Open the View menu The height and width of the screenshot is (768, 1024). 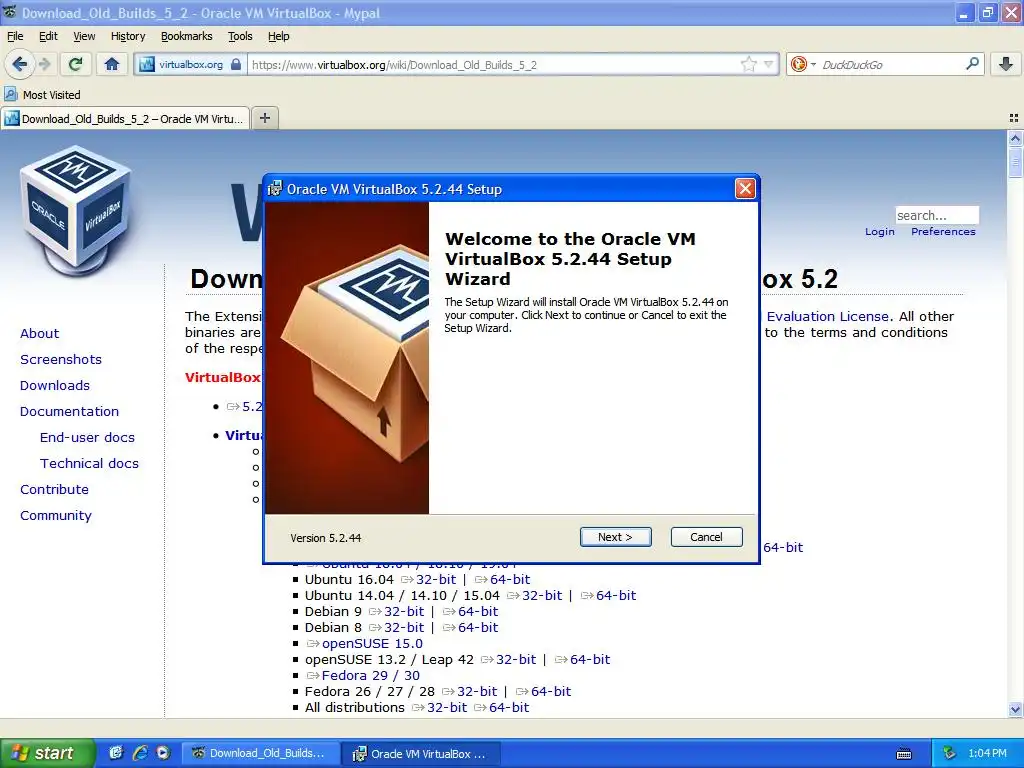[84, 36]
